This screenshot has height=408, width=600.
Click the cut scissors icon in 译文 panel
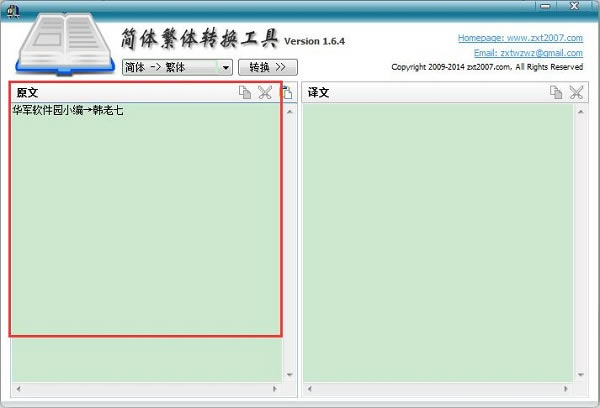coord(576,93)
